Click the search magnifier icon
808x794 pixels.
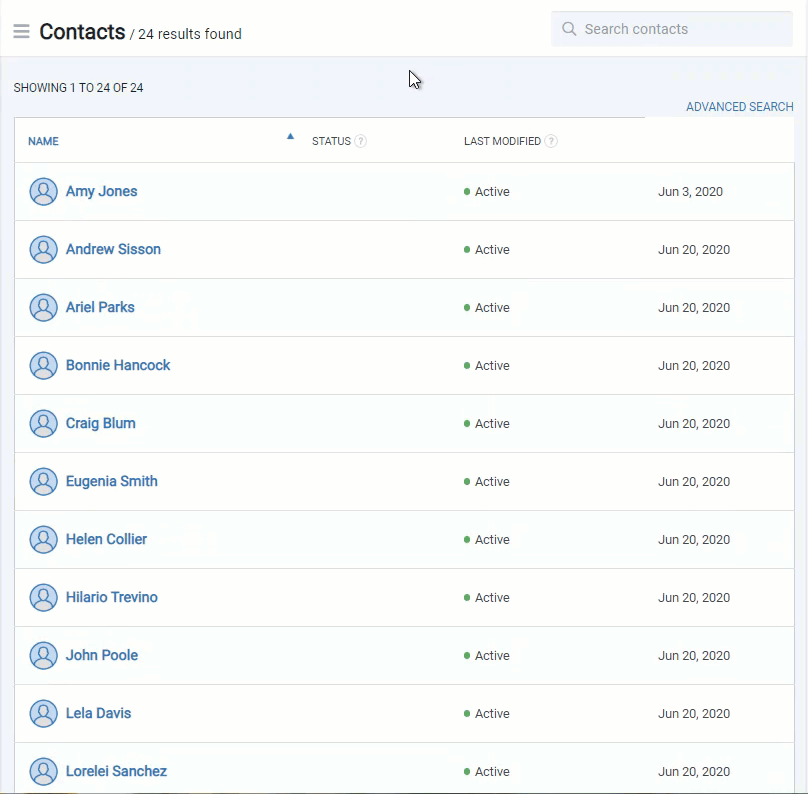click(x=569, y=29)
